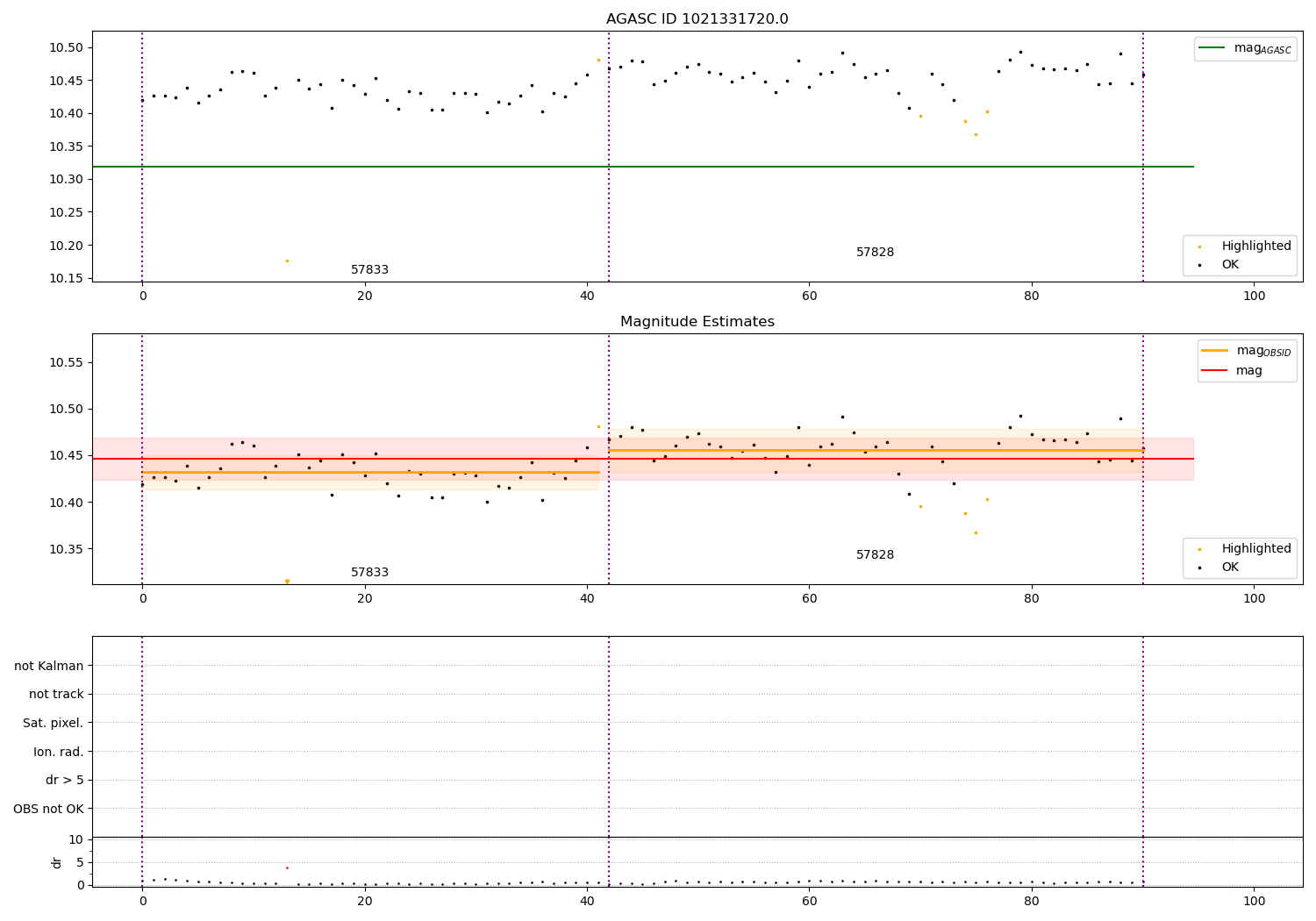Screen dimensions: 1316x921
Task: Click x-tick '80' under the Magnitude Estimates panel
Action: coord(1032,599)
